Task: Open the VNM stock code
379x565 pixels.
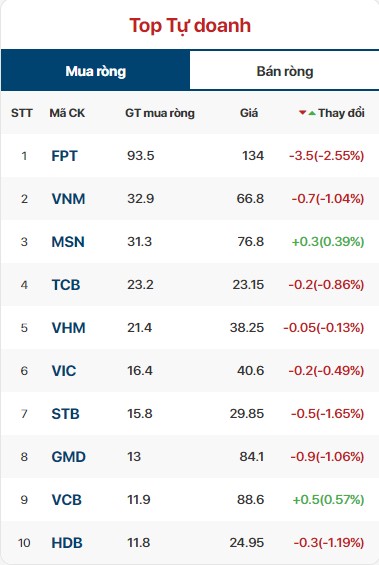Action: pyautogui.click(x=68, y=199)
